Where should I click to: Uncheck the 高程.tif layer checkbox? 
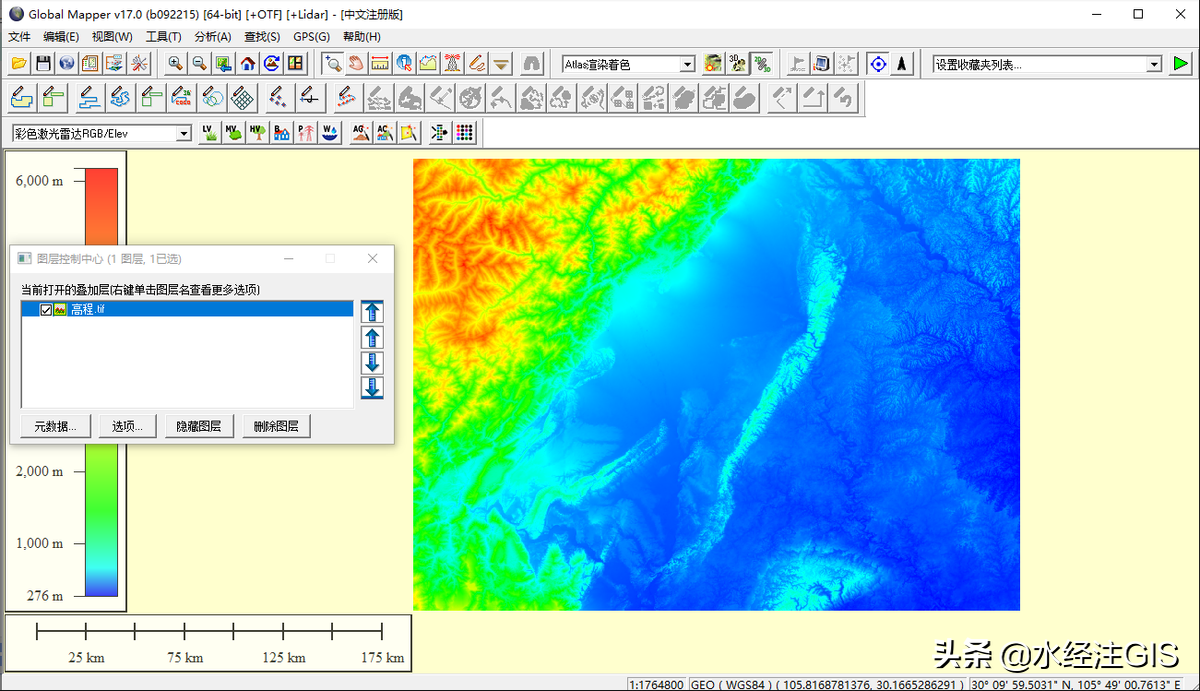(x=46, y=310)
